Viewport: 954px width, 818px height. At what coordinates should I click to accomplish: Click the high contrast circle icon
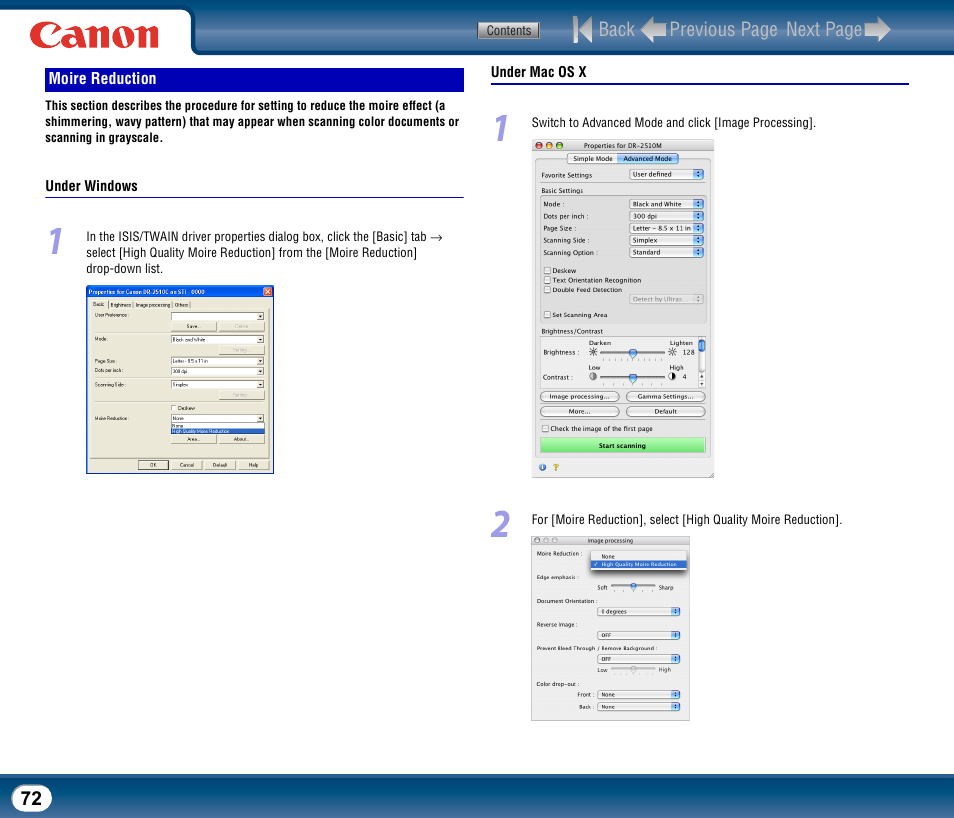(672, 376)
